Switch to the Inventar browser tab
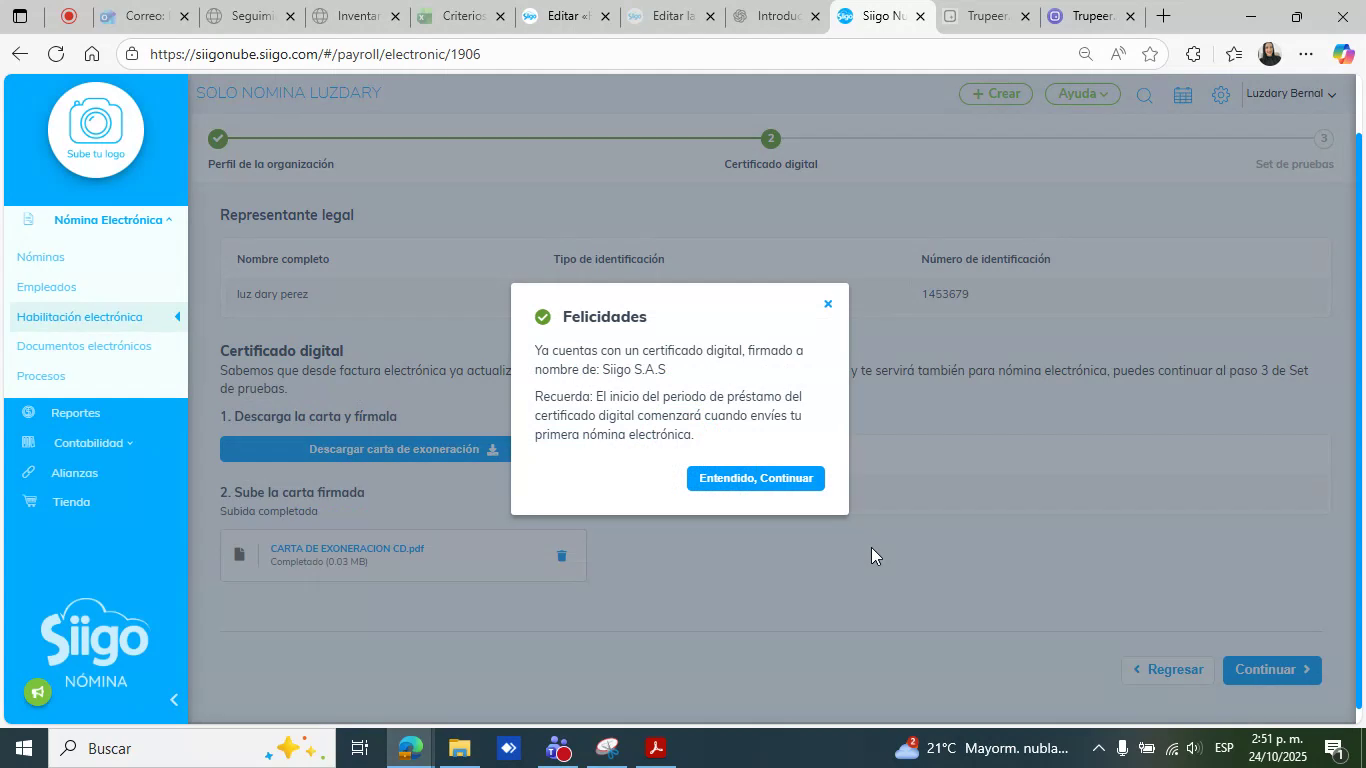 (356, 16)
